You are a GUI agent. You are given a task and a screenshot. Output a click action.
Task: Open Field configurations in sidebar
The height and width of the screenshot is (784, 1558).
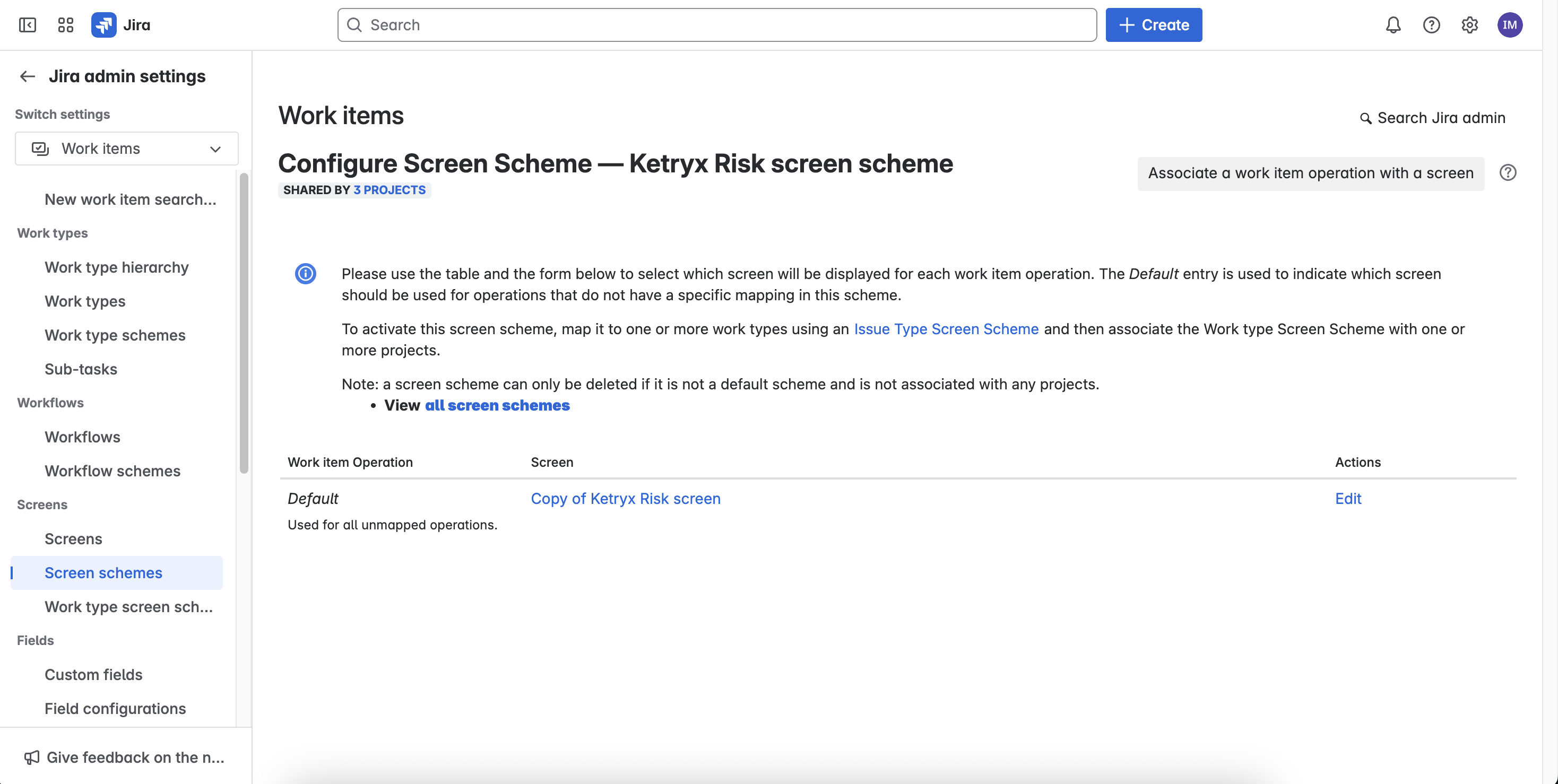click(116, 709)
